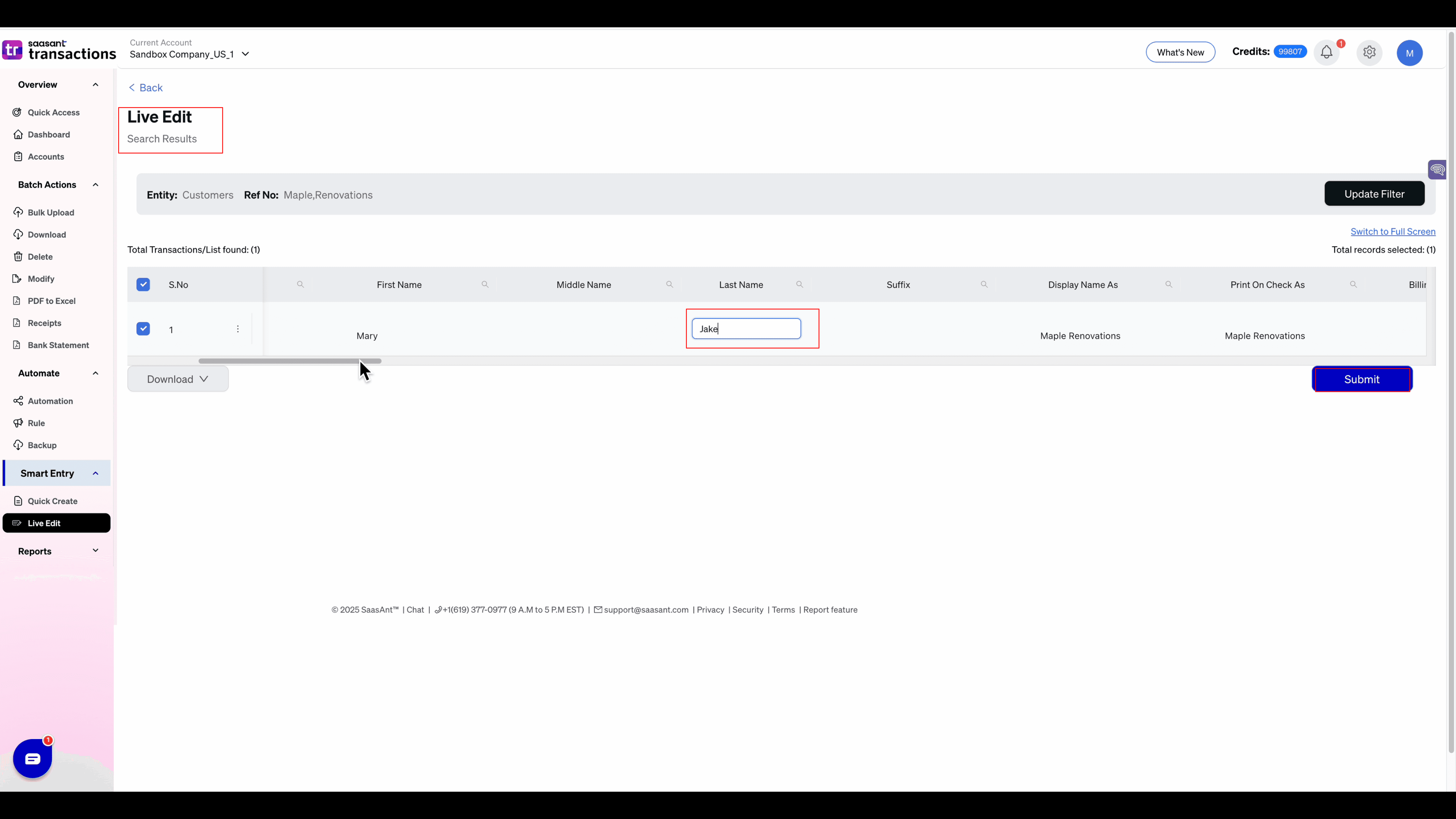Viewport: 1456px width, 819px height.
Task: Click the Last Name column search icon
Action: pos(800,284)
